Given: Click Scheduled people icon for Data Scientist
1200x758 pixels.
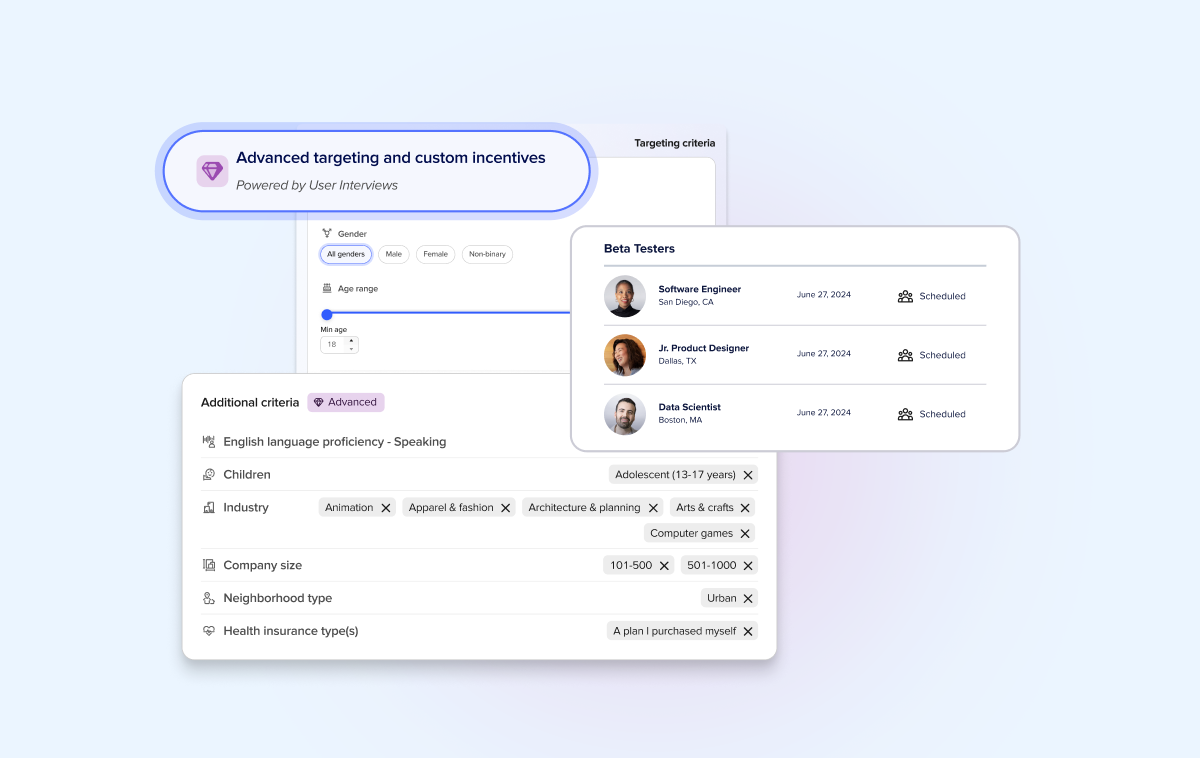Looking at the screenshot, I should point(905,414).
